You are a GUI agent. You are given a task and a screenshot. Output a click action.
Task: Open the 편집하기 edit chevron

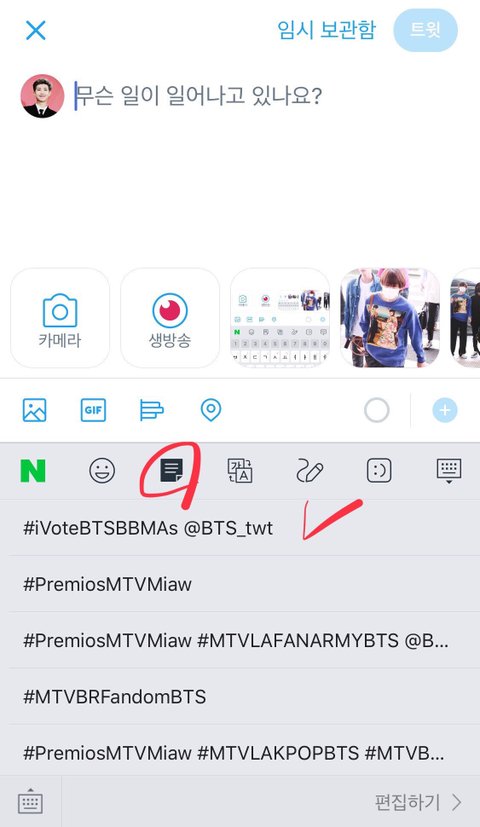pyautogui.click(x=418, y=803)
